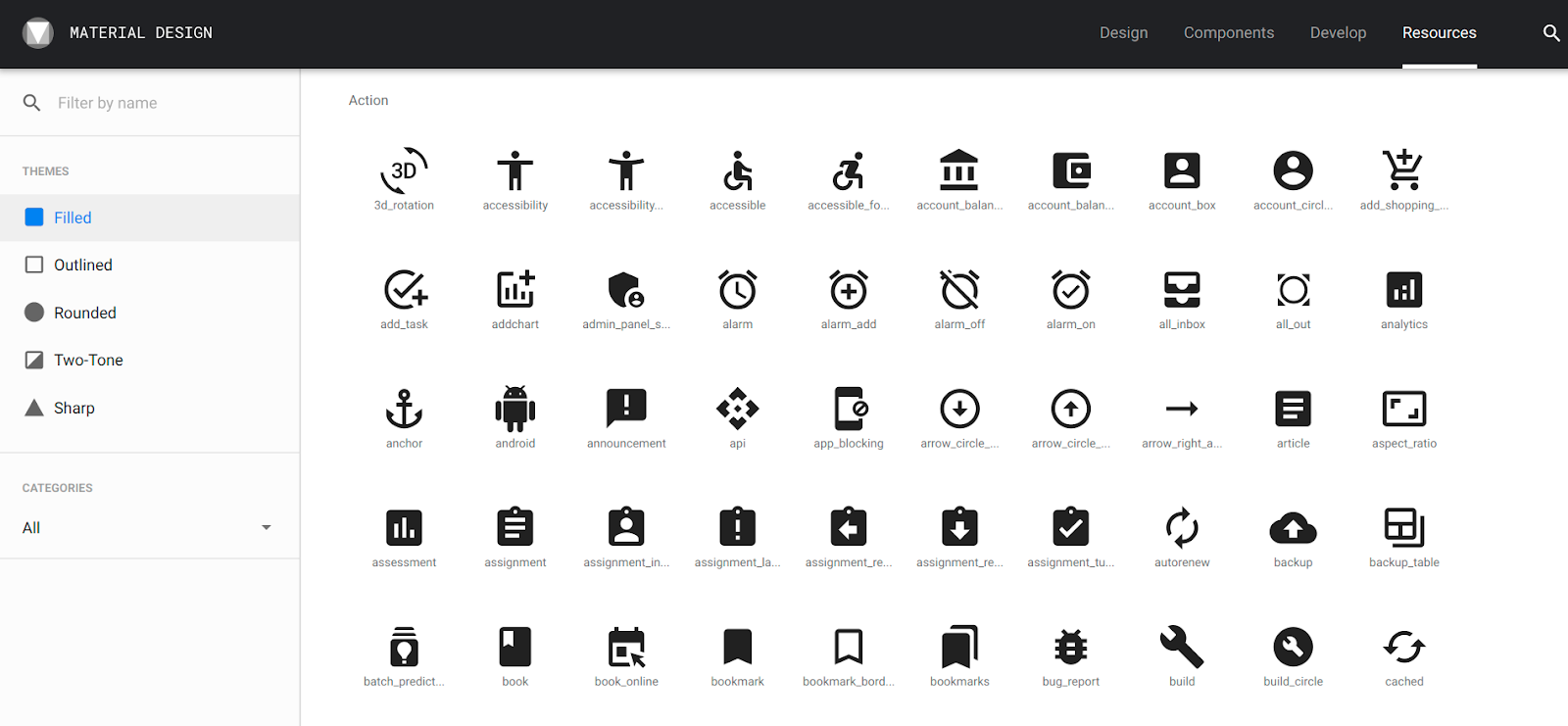The width and height of the screenshot is (1568, 726).
Task: Choose the Two-Tone theme
Action: coord(88,360)
